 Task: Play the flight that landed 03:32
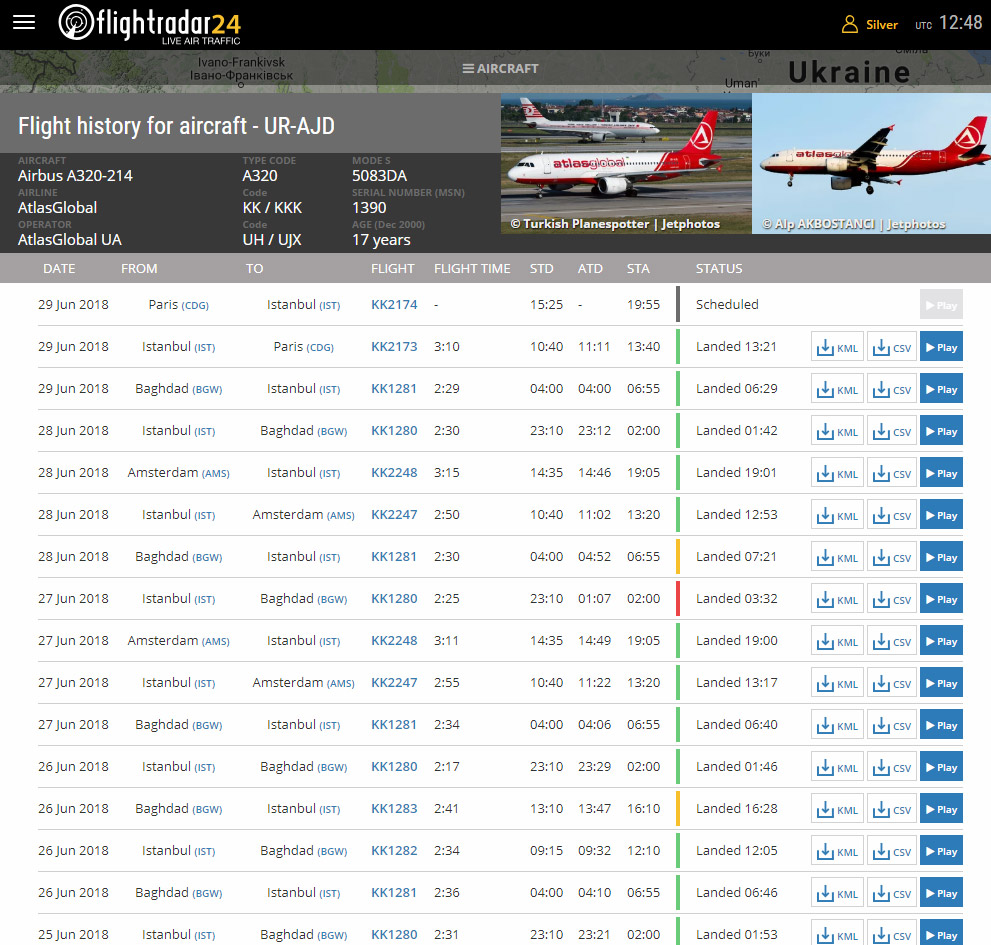[941, 599]
